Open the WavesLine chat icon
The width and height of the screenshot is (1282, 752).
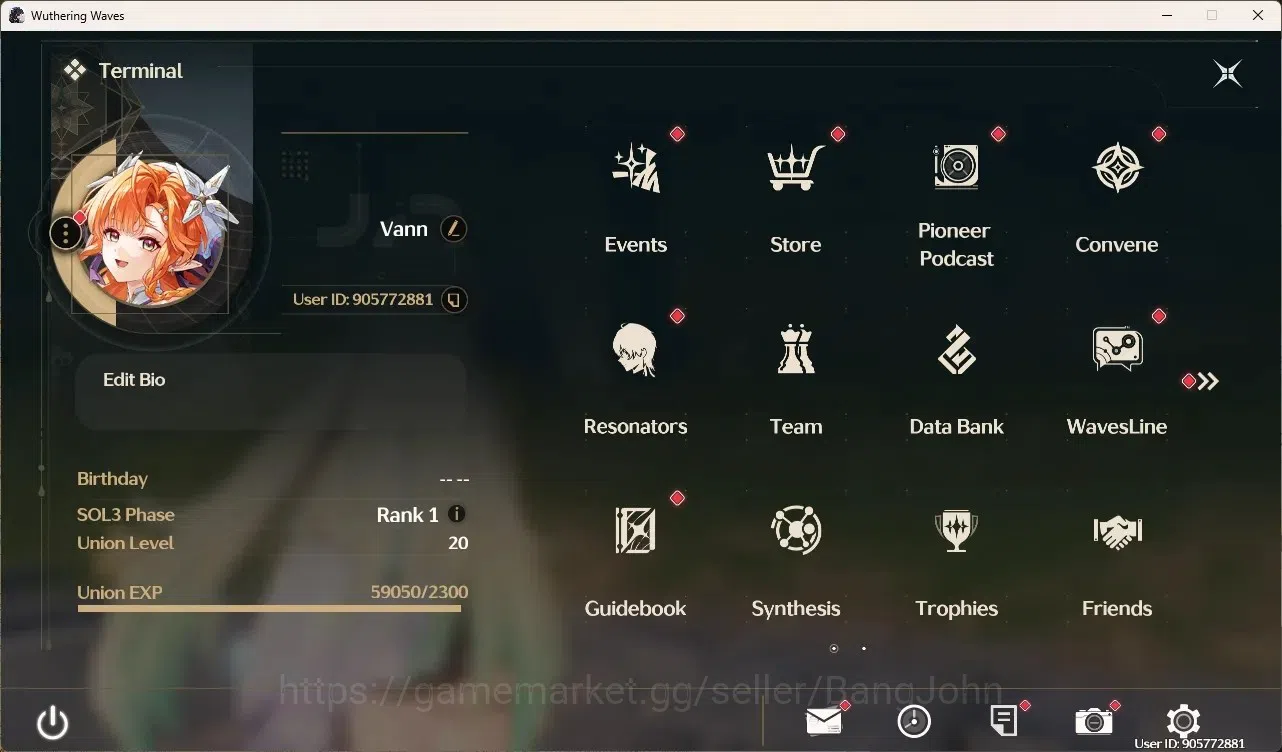point(1117,350)
